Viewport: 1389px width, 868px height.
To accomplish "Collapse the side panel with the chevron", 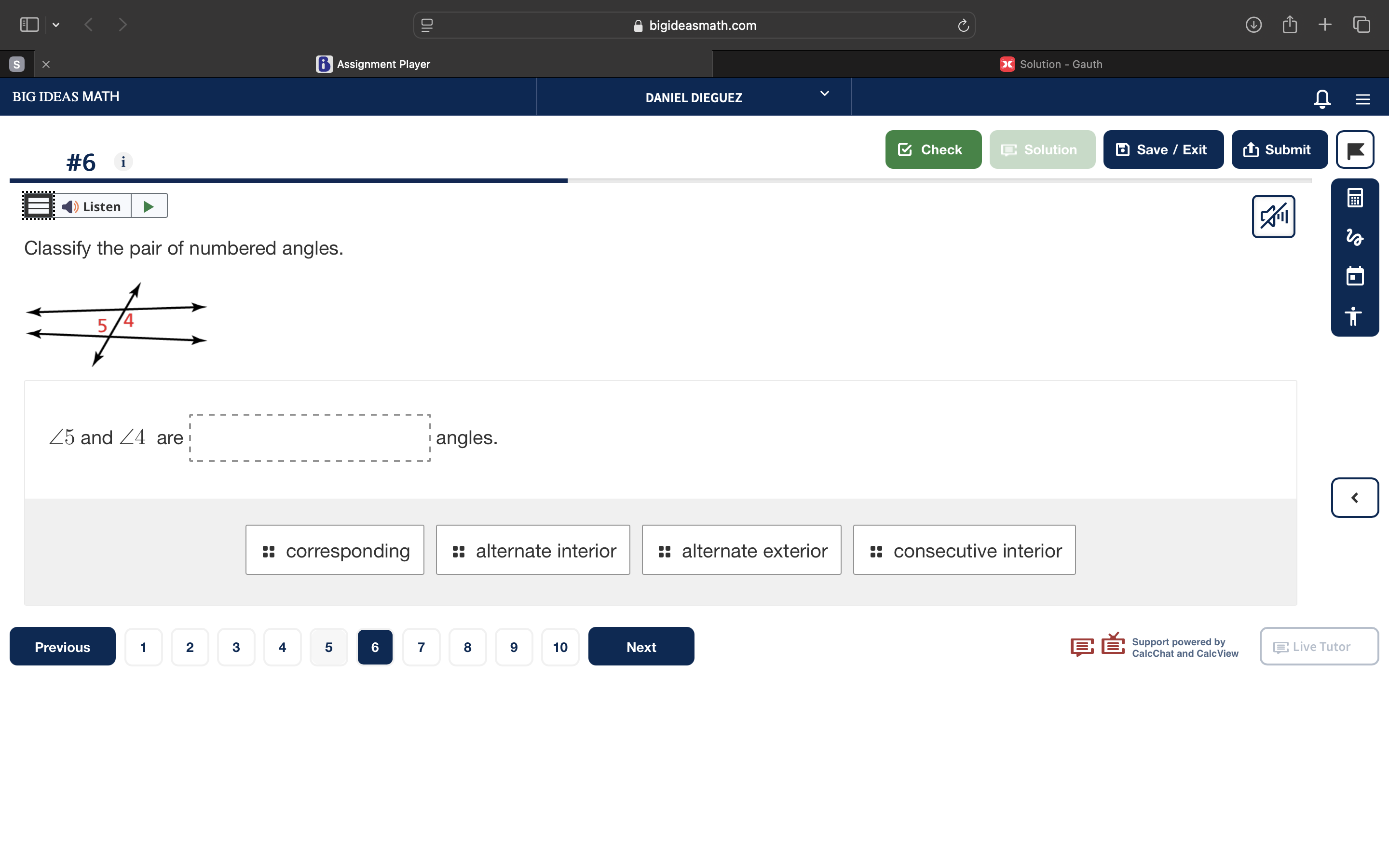I will coord(1355,498).
